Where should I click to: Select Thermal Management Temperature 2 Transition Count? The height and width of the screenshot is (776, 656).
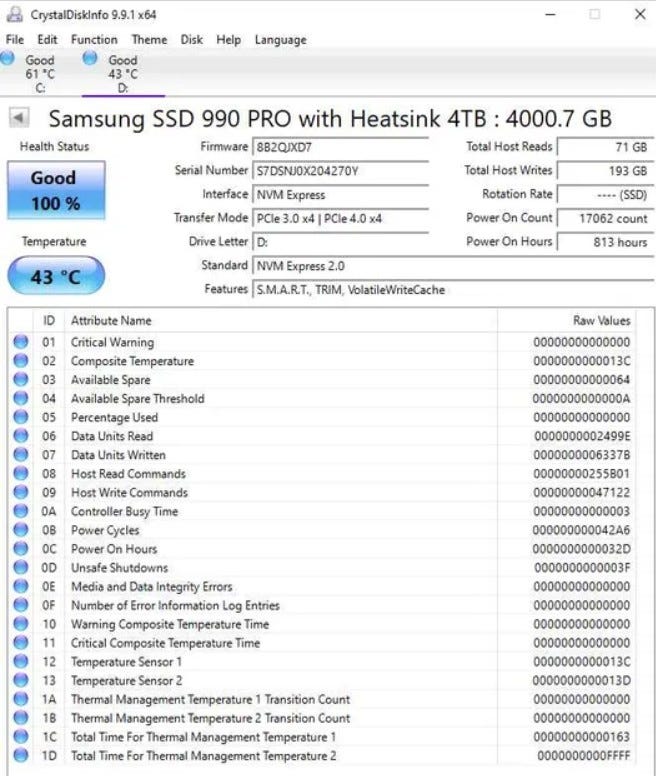[x=211, y=718]
